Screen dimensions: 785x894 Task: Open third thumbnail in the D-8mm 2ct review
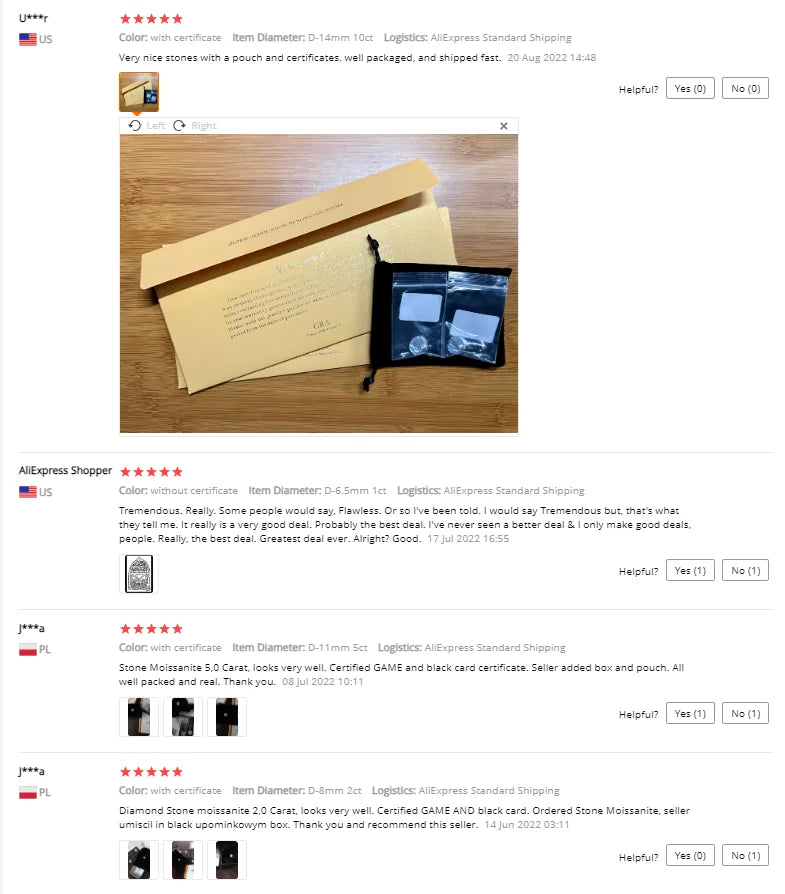tap(227, 860)
